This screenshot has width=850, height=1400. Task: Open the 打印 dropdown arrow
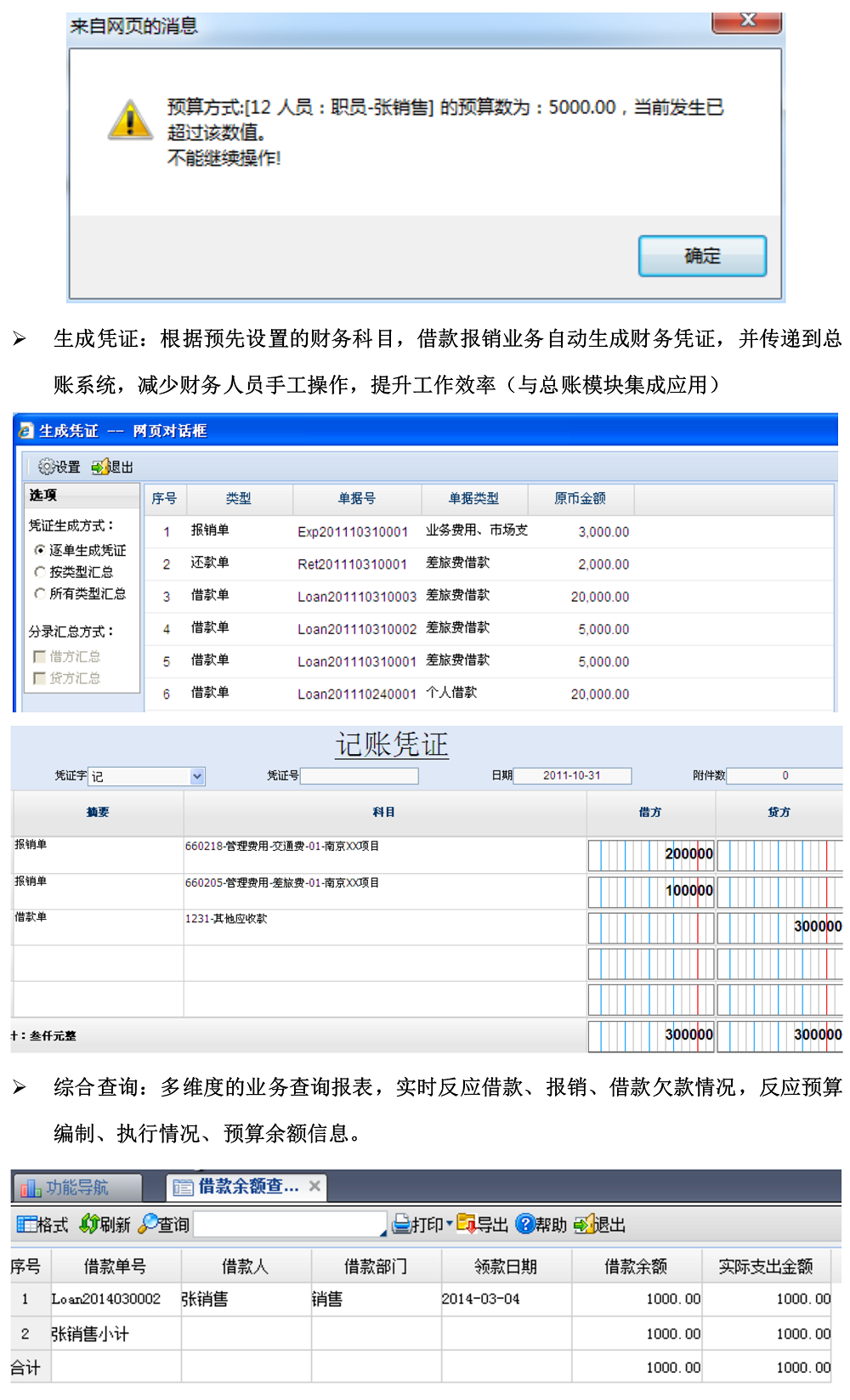(x=450, y=1224)
